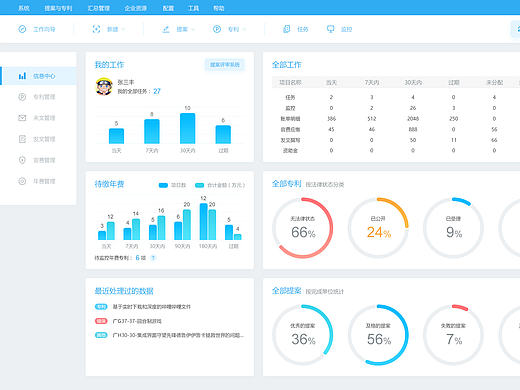
Task: Open the 官费管理 icon in sidebar
Action: (22, 160)
